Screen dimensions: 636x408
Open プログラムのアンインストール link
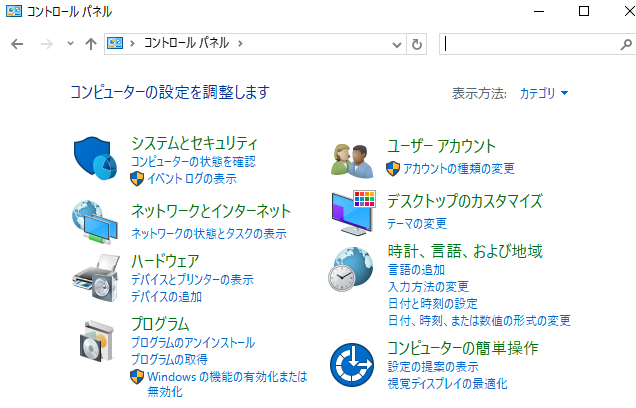193,342
